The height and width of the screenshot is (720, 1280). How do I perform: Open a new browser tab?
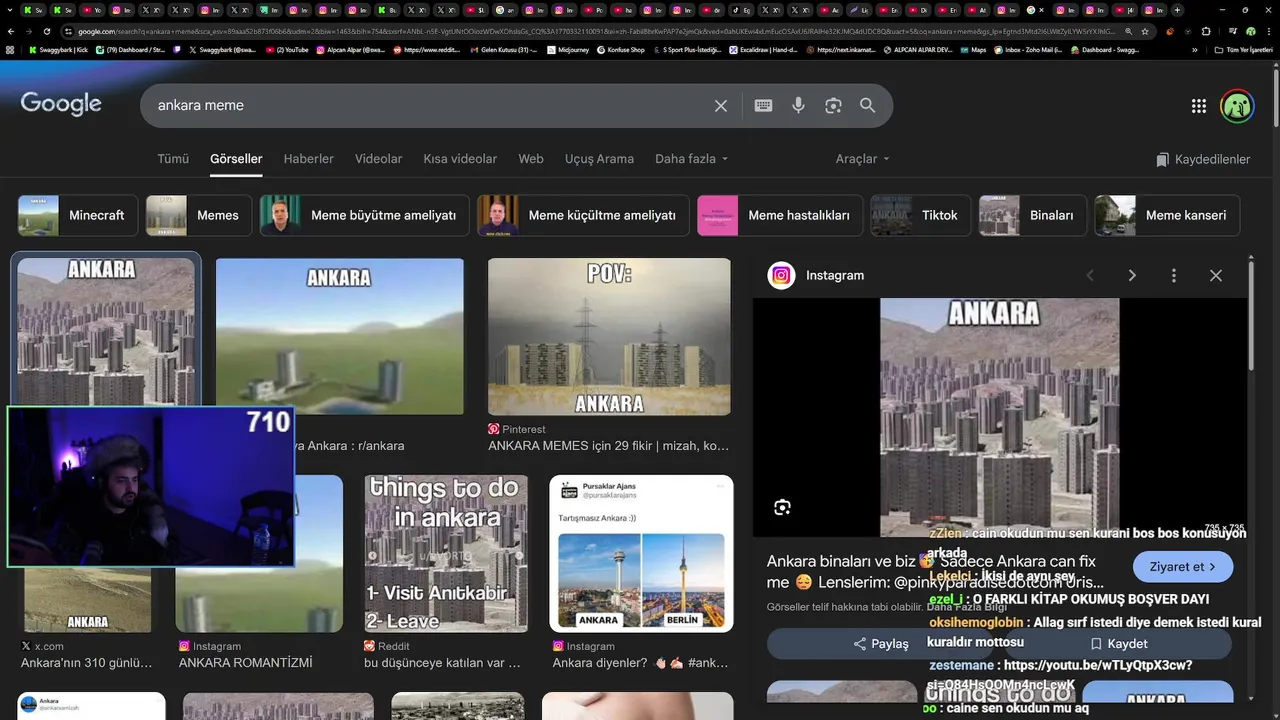coord(1177,10)
